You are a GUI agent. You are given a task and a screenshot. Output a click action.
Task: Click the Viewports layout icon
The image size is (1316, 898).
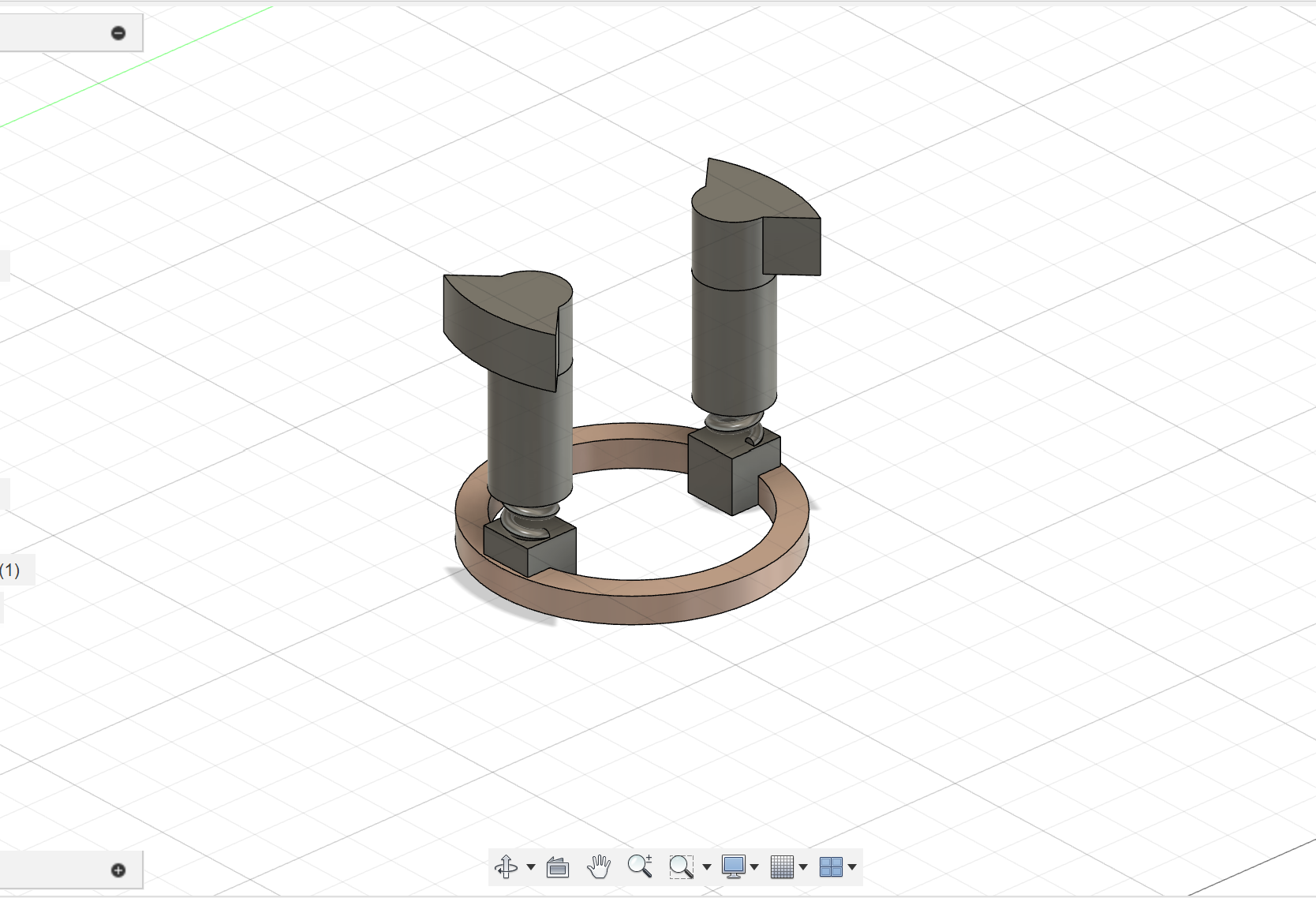click(x=831, y=867)
